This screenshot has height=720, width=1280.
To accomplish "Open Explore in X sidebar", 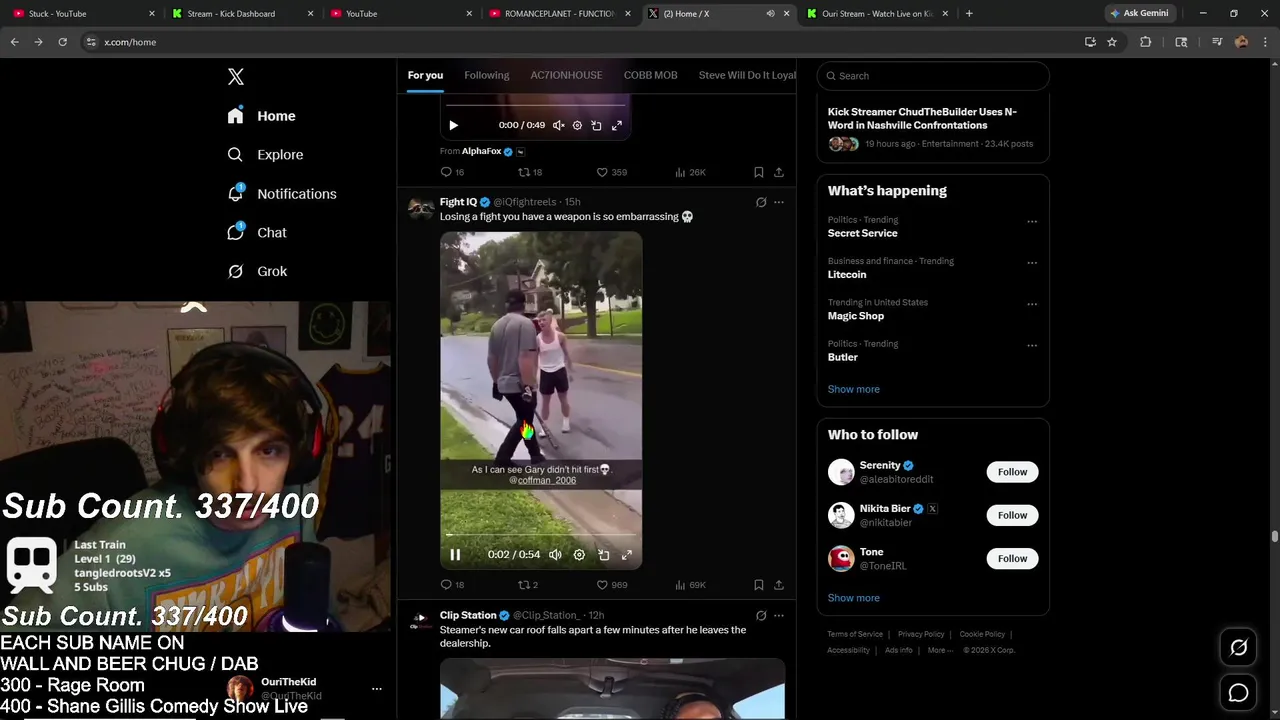I will point(266,155).
